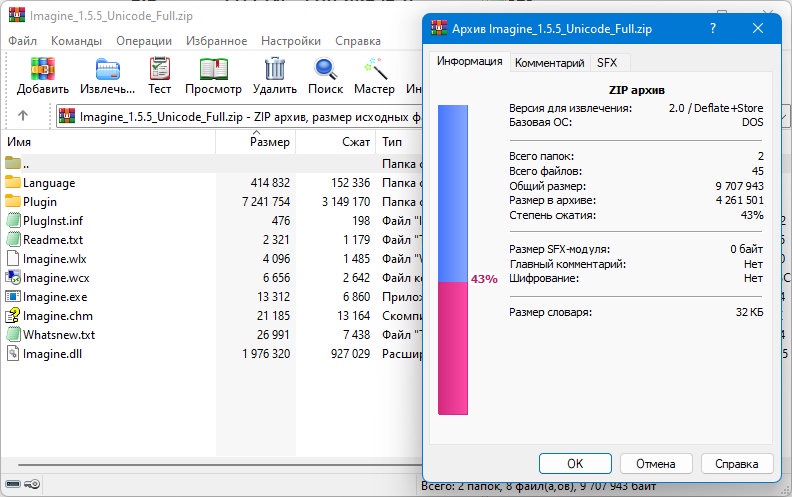This screenshot has width=792, height=497.
Task: Run the Тест archive check icon
Action: (x=160, y=69)
